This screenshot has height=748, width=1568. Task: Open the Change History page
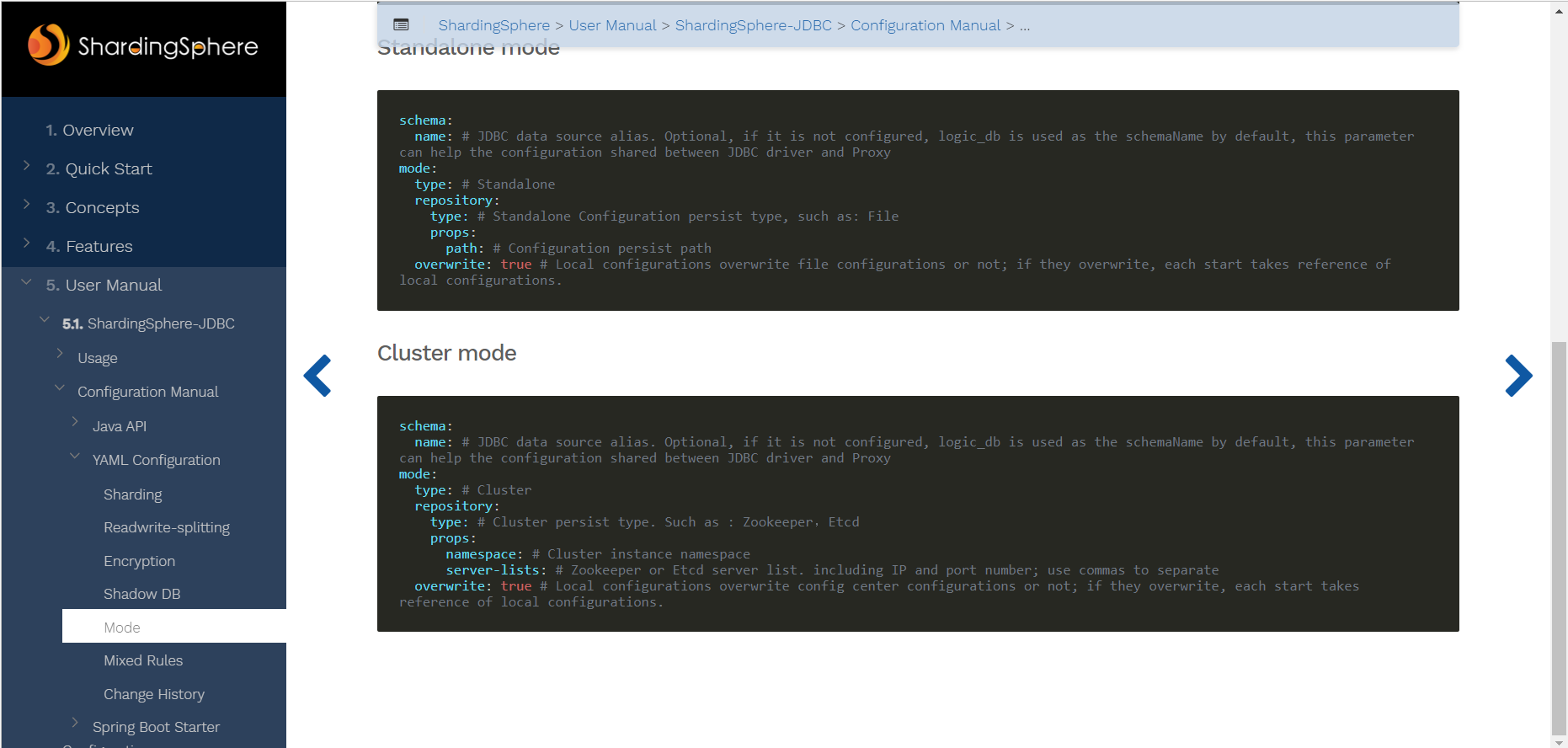click(x=154, y=694)
